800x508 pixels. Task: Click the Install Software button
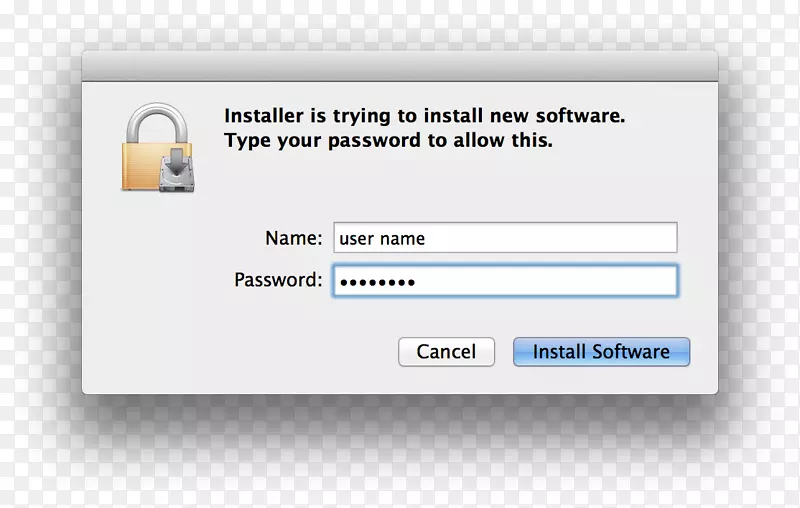601,351
